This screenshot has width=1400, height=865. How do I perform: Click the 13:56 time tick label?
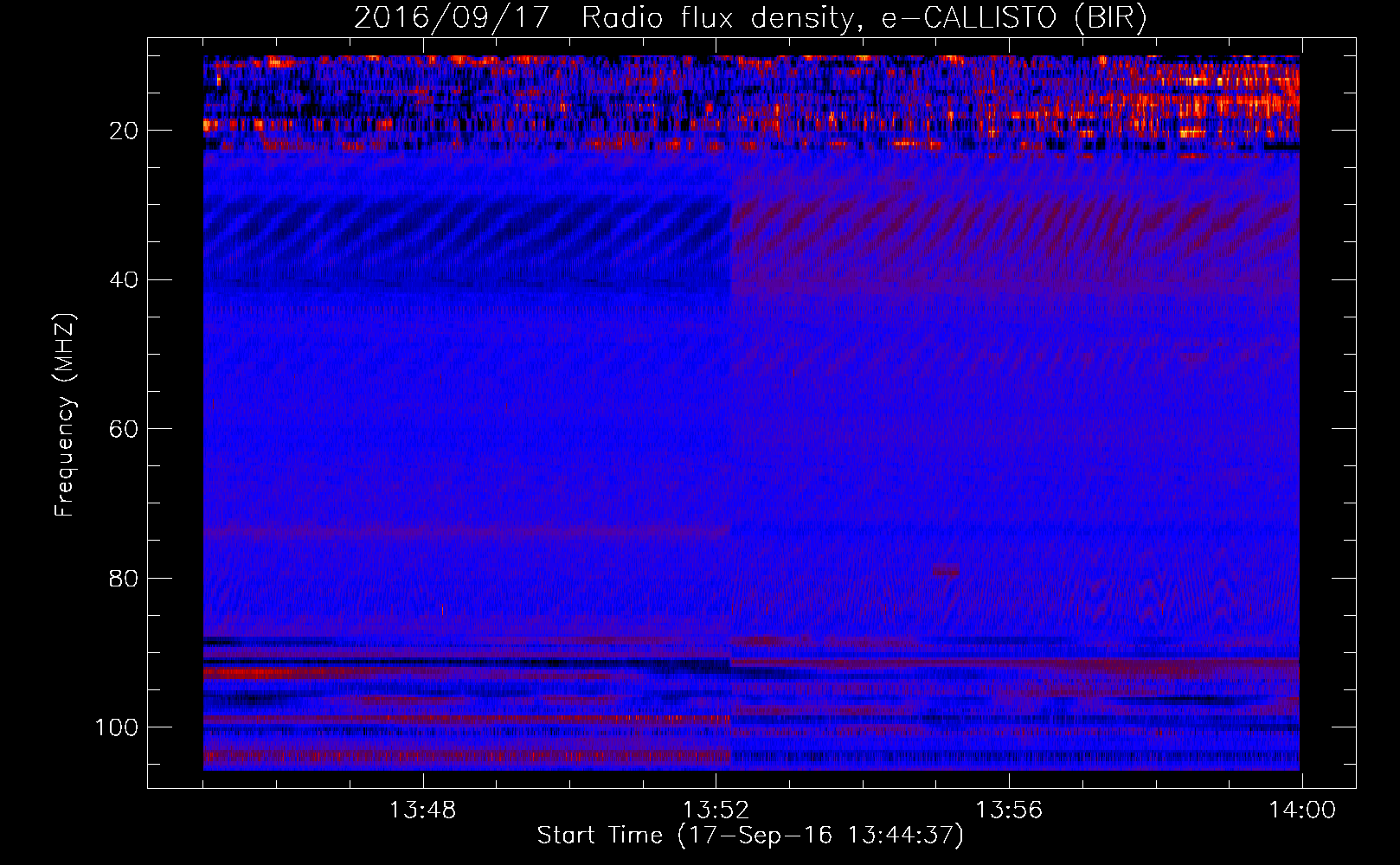pos(1009,811)
